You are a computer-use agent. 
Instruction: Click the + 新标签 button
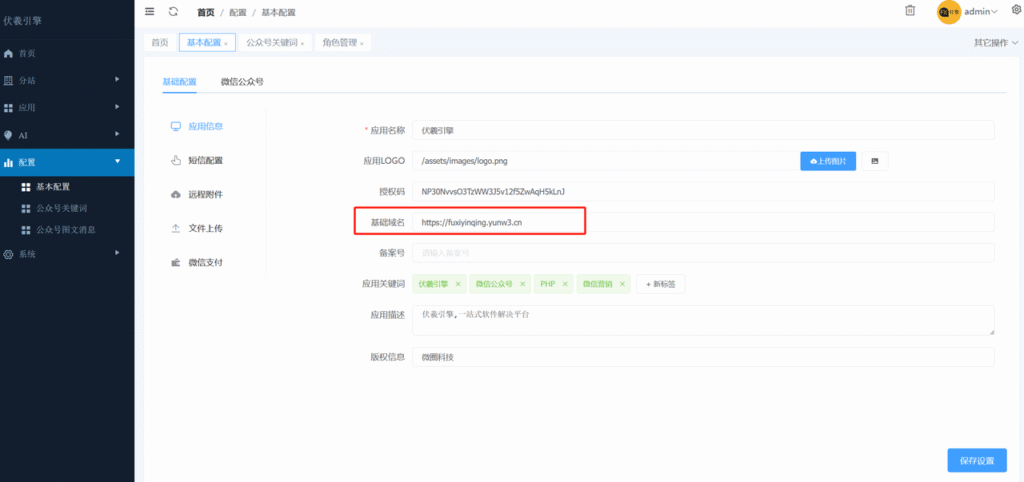[660, 284]
